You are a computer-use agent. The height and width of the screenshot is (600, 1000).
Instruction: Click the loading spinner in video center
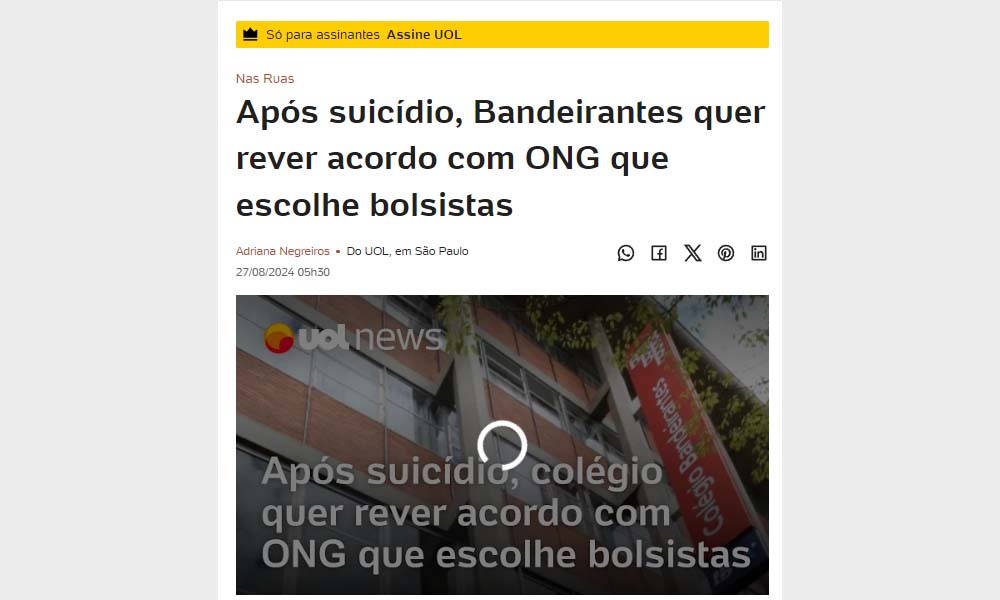503,445
